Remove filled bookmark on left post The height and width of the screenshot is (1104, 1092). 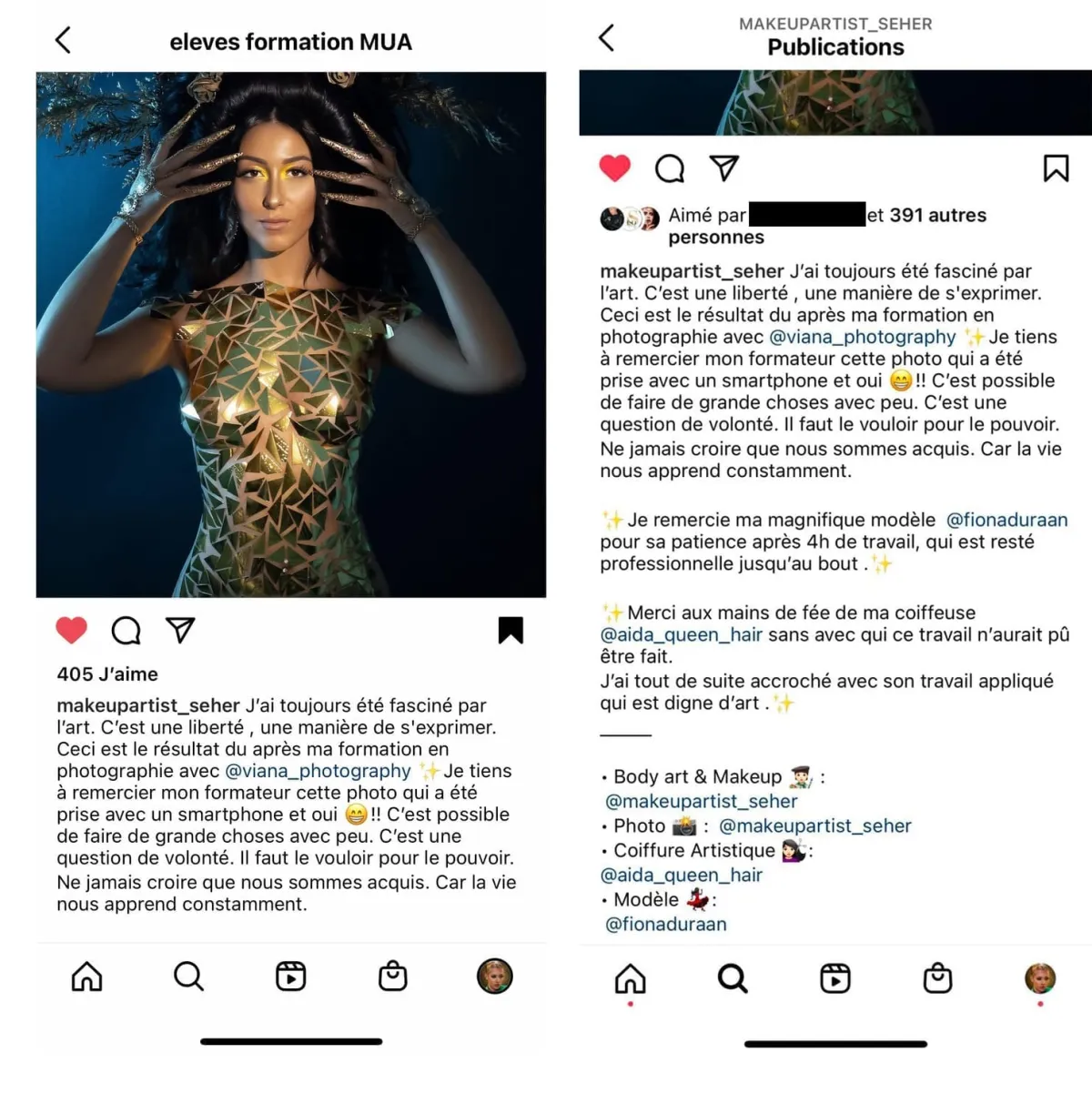[511, 630]
